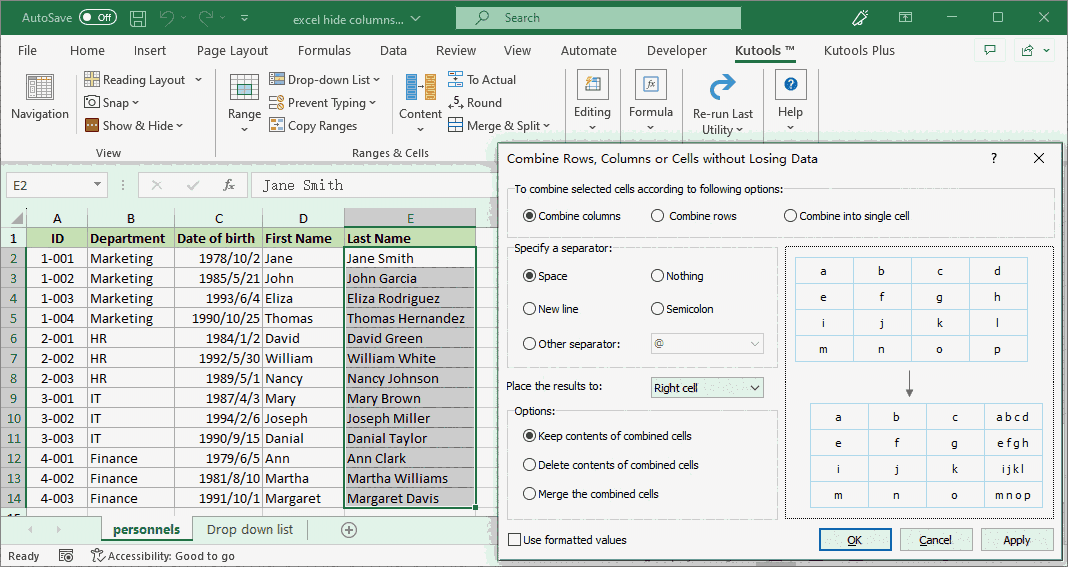Open the Place the results to dropdown
The height and width of the screenshot is (567, 1068).
(707, 387)
